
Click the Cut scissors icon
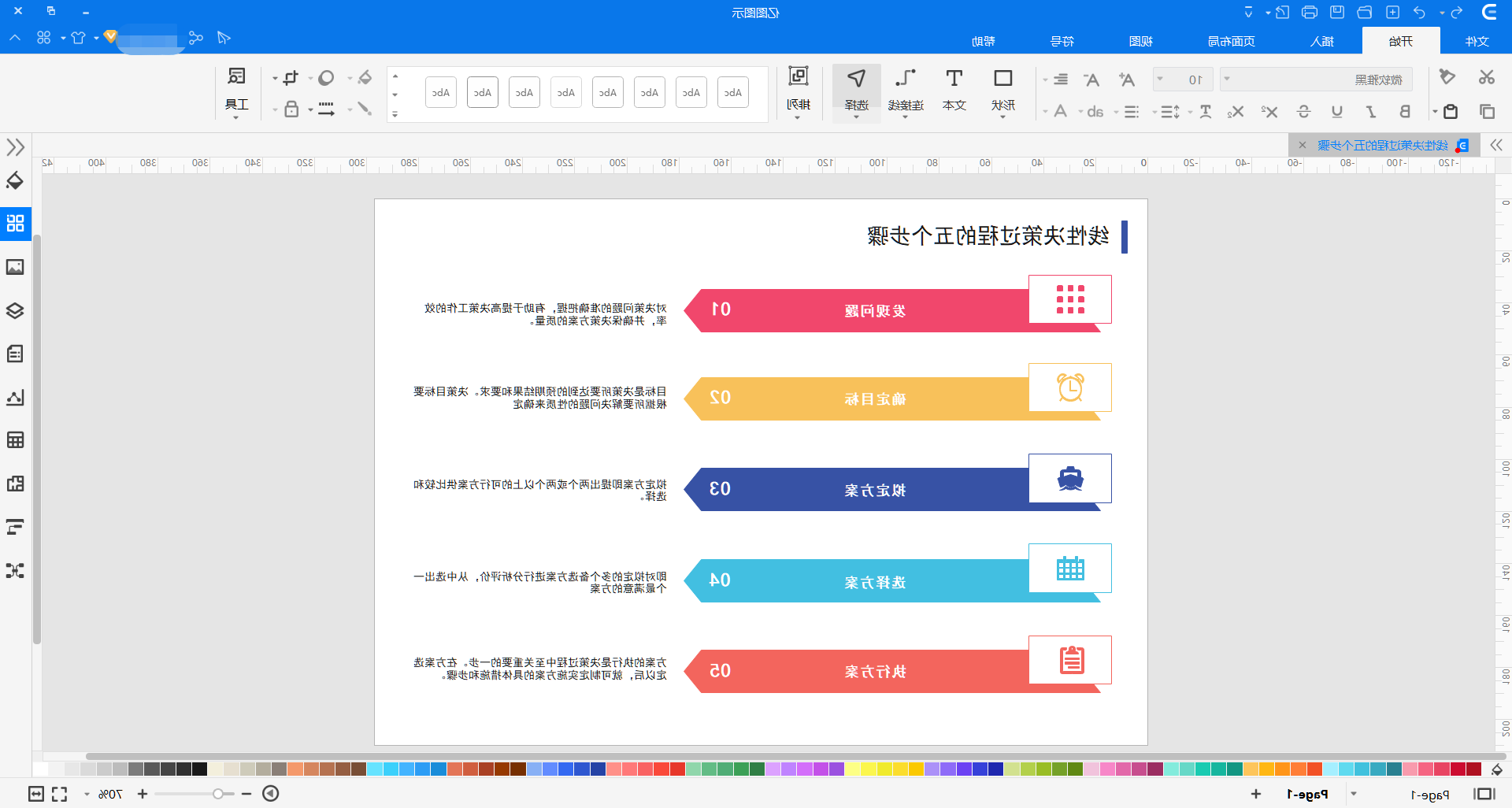click(1486, 77)
